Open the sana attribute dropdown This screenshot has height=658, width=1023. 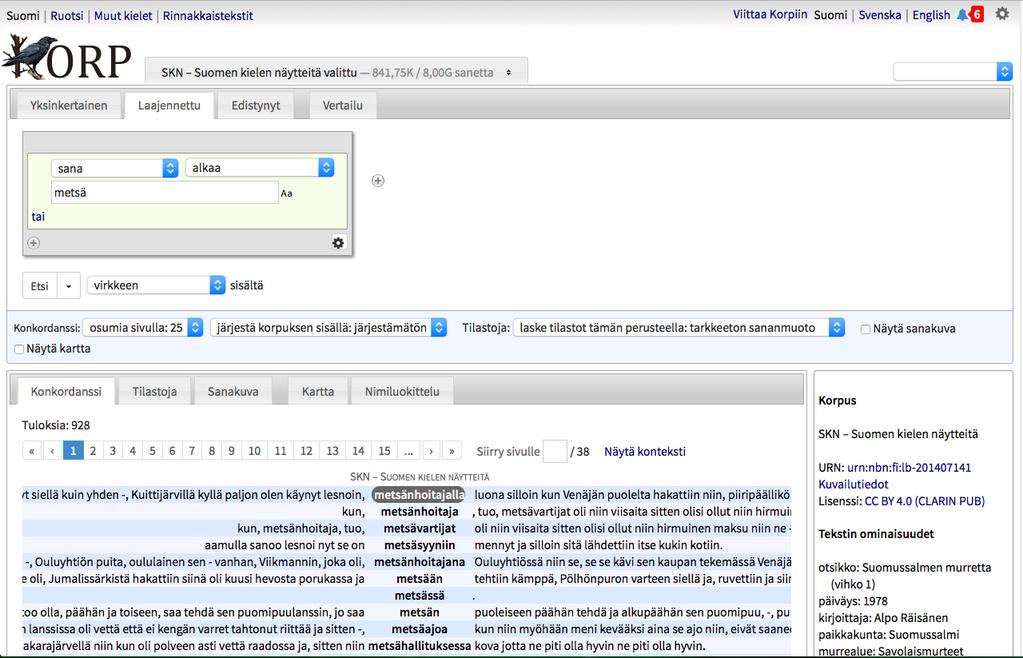(115, 168)
